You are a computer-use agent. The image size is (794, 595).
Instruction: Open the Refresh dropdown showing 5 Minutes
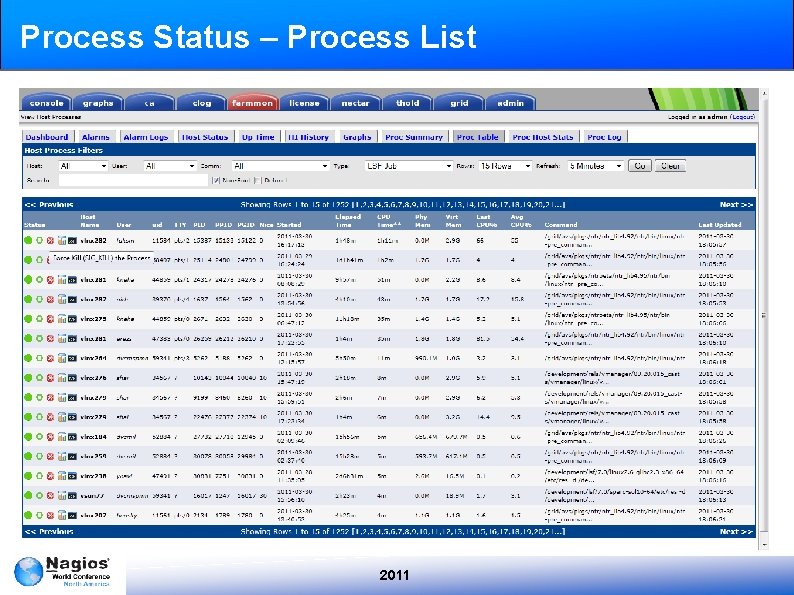tap(595, 166)
